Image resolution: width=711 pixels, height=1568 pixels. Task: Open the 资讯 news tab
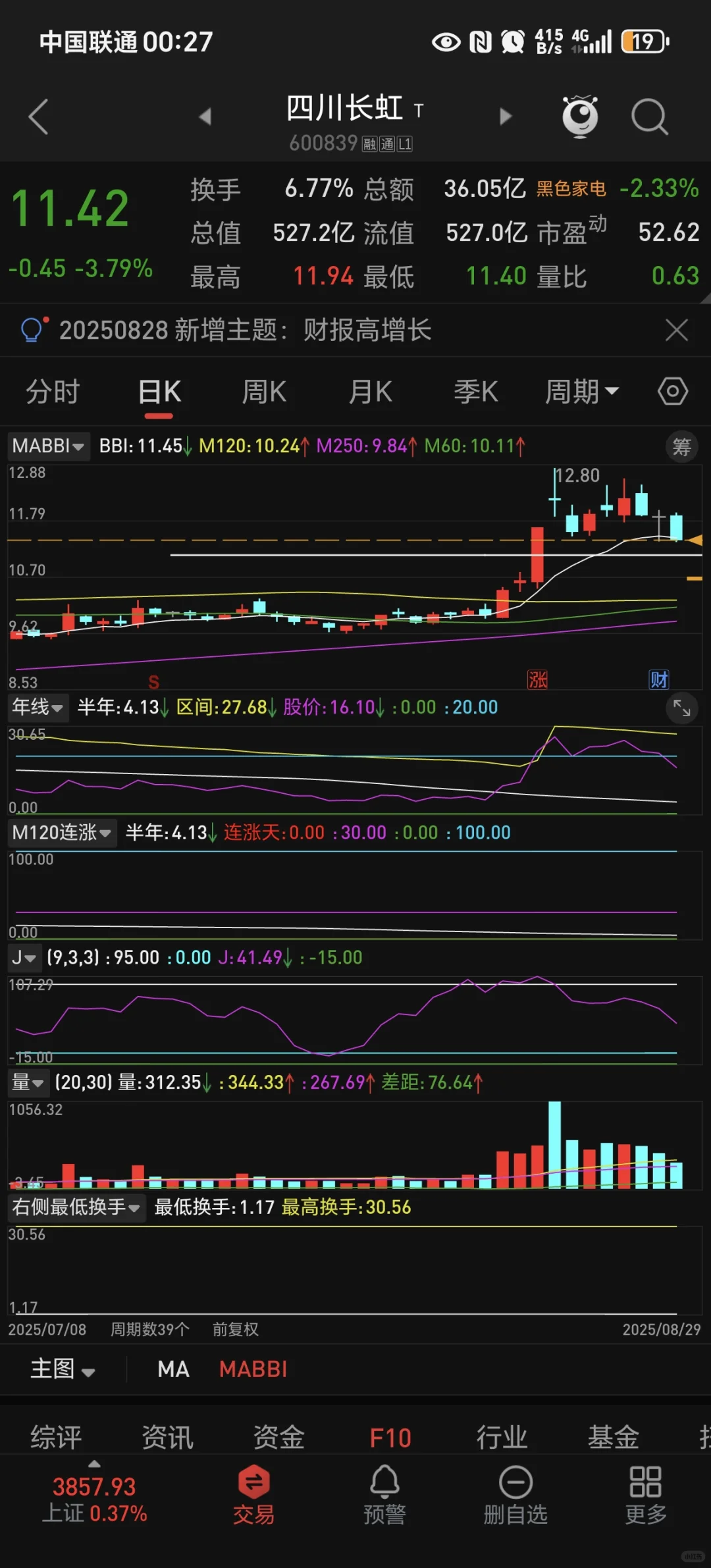click(167, 1437)
